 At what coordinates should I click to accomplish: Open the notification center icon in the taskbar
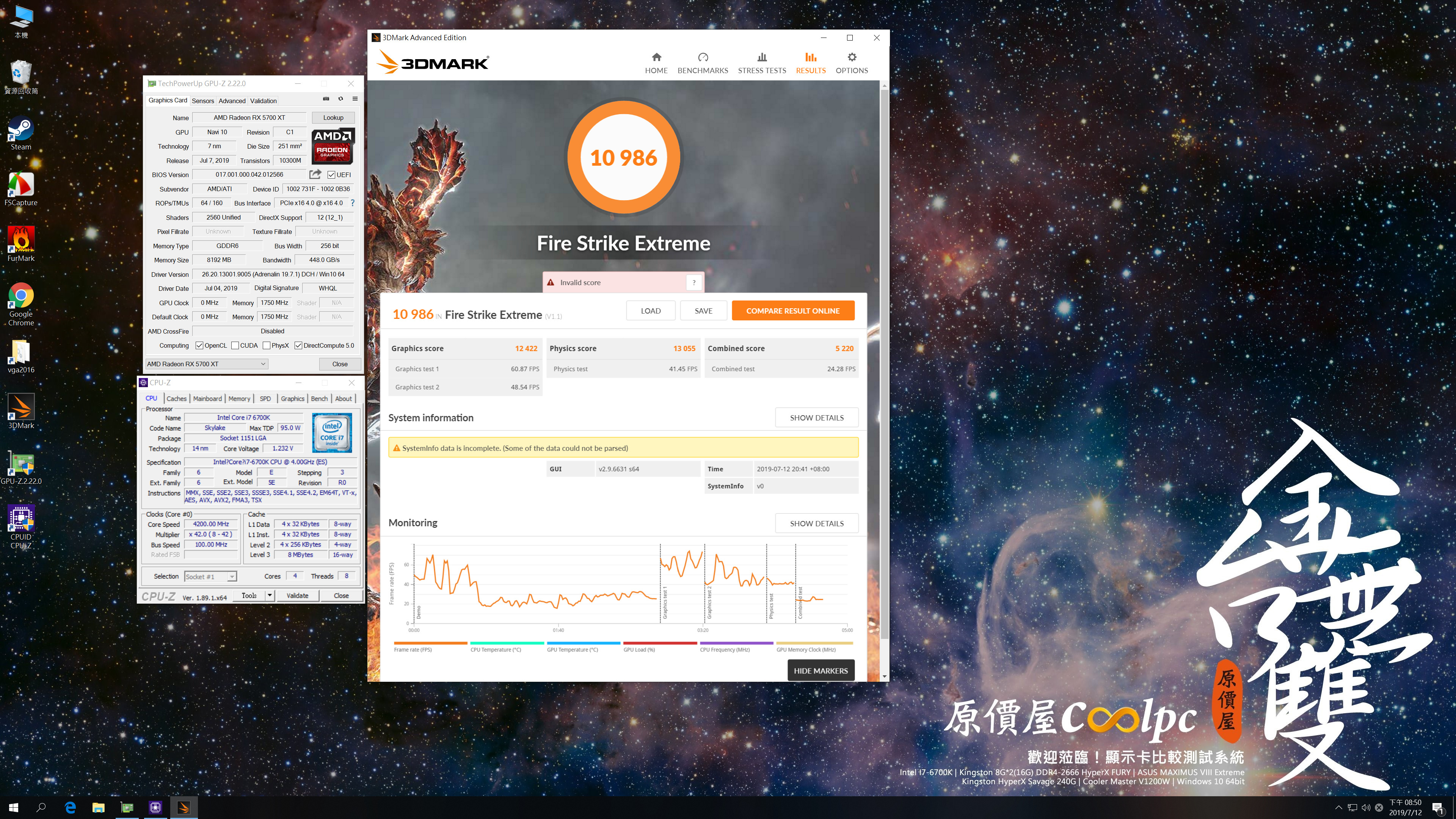pos(1437,808)
